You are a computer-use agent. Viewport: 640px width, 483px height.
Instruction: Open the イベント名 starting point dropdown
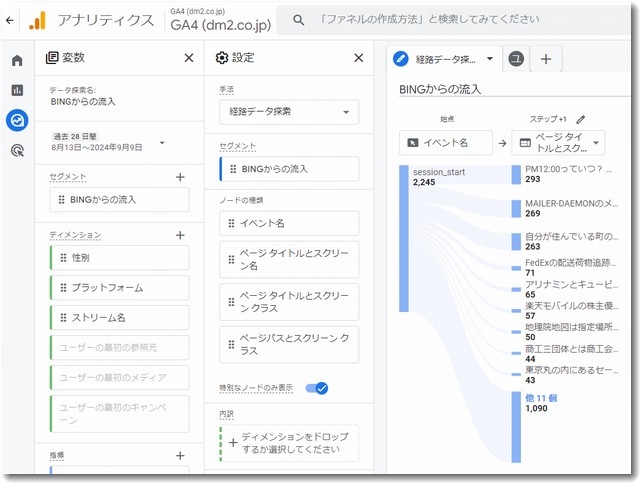click(446, 142)
